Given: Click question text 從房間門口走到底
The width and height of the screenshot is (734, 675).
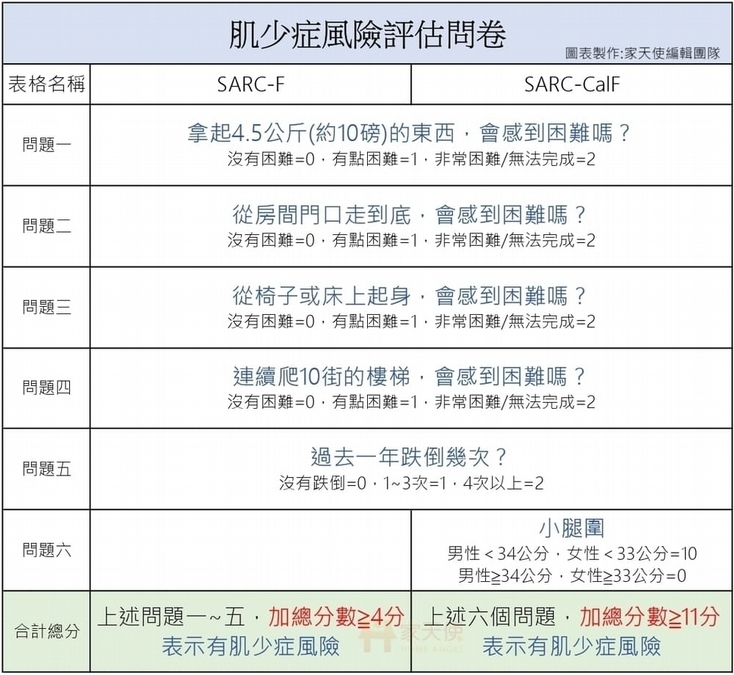Looking at the screenshot, I should (x=322, y=215).
